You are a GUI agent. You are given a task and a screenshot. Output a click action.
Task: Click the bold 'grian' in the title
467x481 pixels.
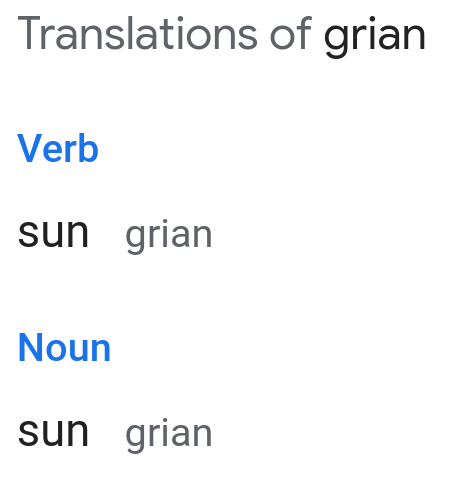pyautogui.click(x=375, y=37)
